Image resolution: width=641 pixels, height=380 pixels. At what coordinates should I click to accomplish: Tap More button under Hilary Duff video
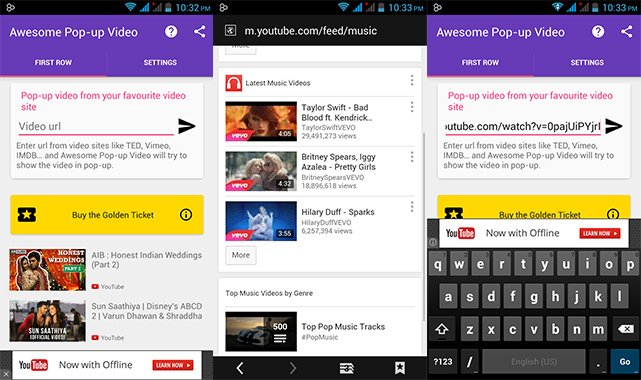(x=241, y=255)
